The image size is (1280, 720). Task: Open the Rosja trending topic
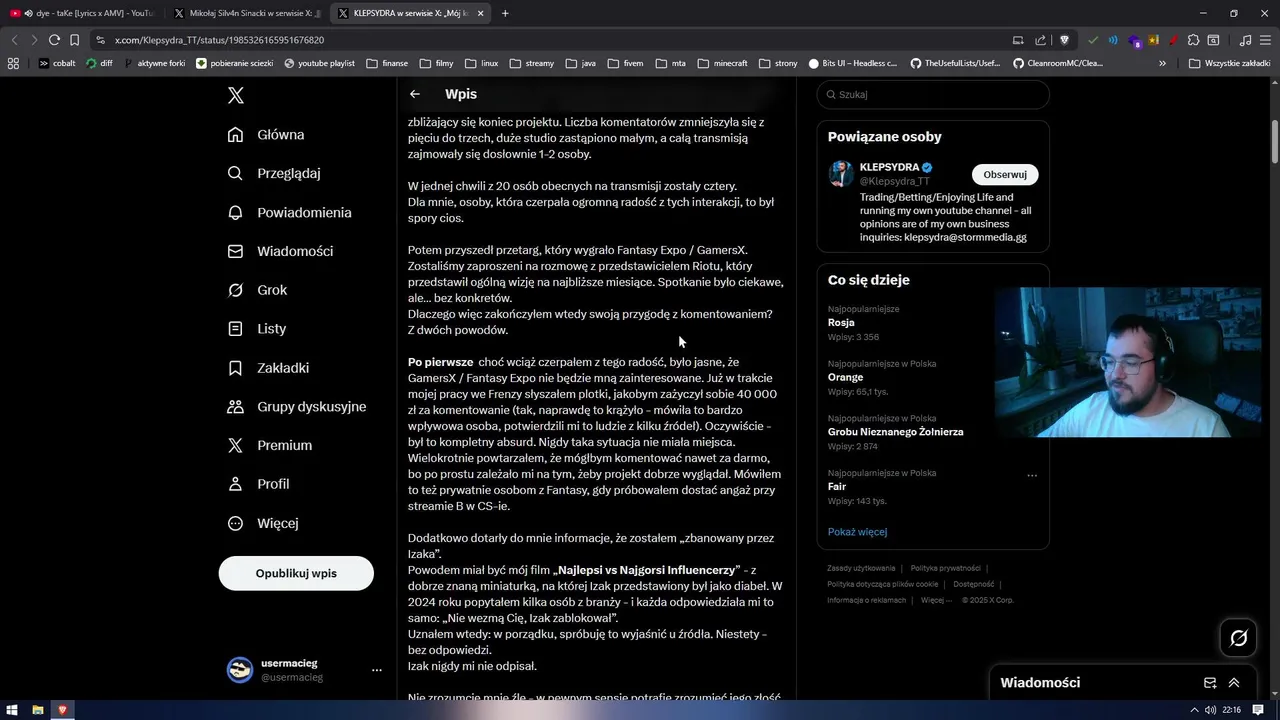[x=841, y=323]
